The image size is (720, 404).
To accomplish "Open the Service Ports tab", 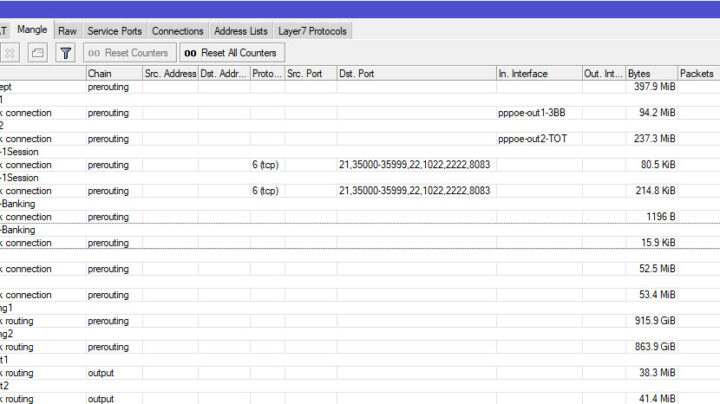I will tap(114, 31).
